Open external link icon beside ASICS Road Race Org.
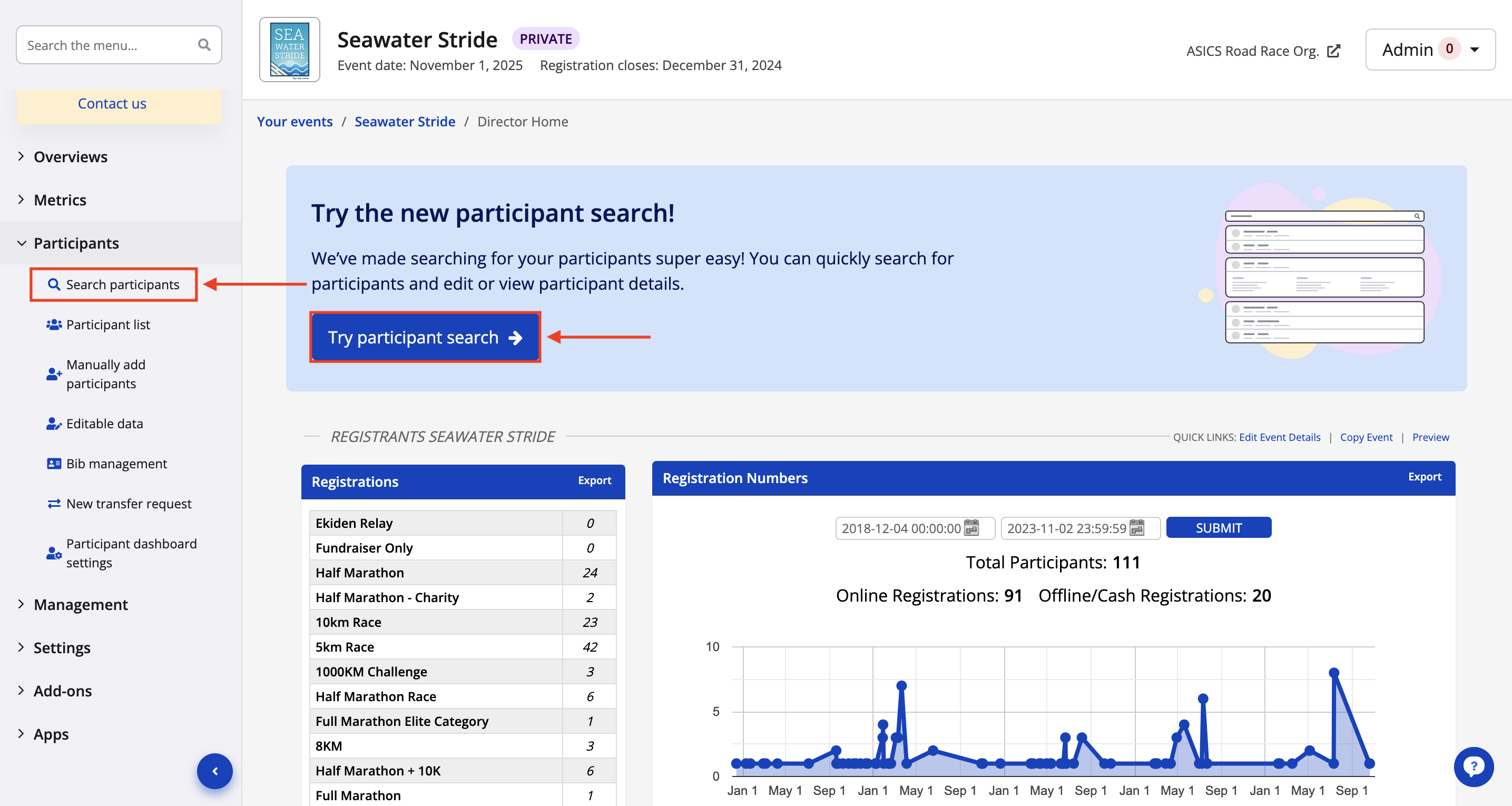This screenshot has width=1512, height=806. click(1333, 51)
